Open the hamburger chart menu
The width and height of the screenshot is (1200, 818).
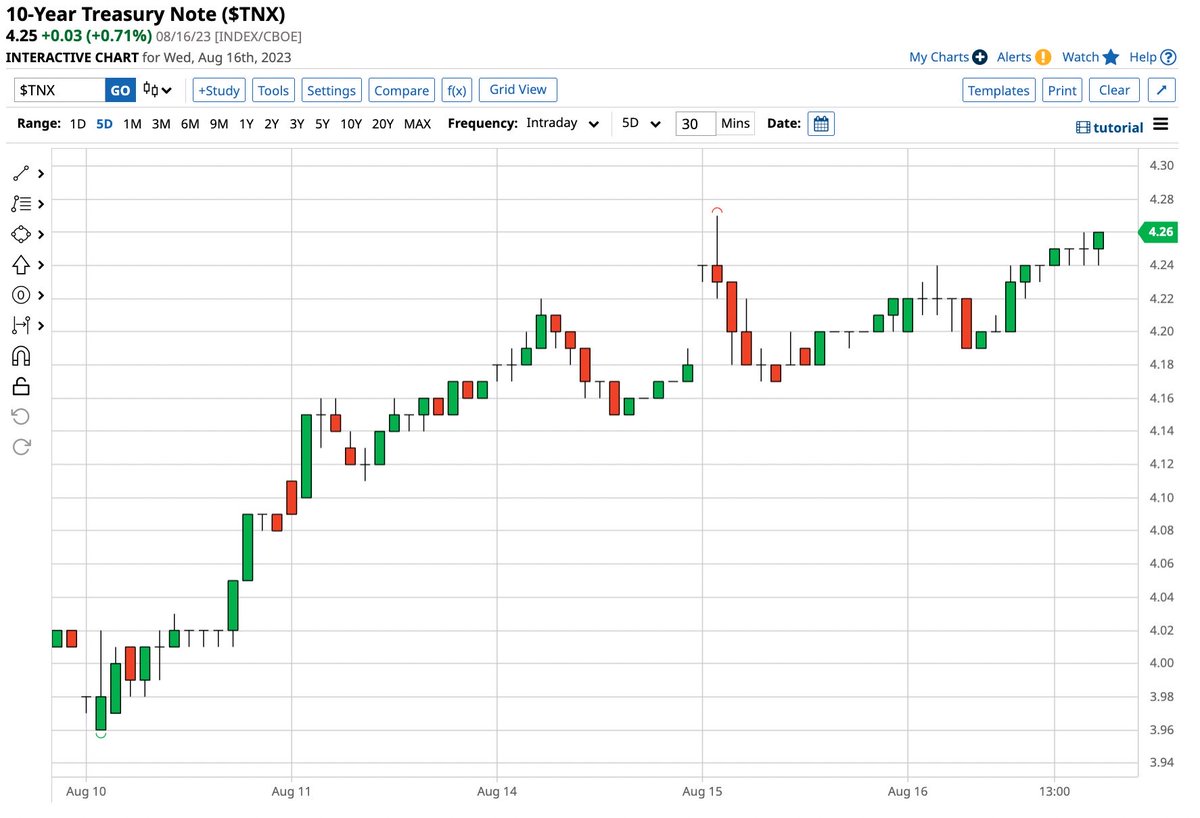pos(1160,124)
